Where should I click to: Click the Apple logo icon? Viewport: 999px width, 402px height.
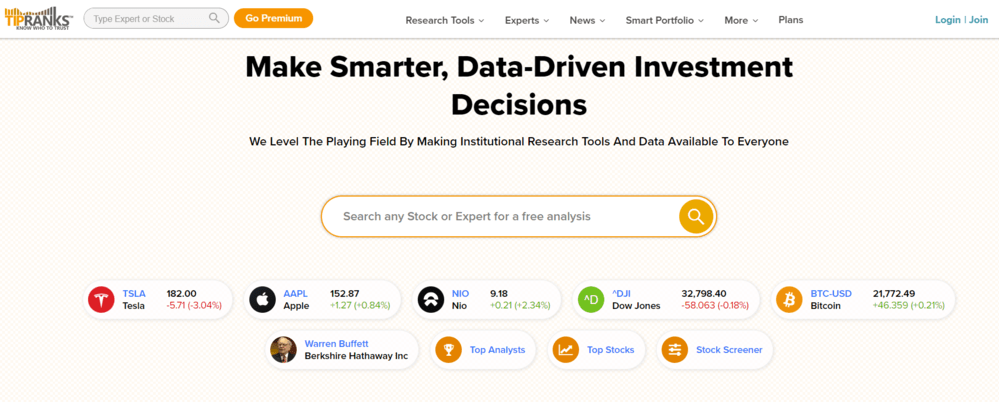(x=262, y=299)
